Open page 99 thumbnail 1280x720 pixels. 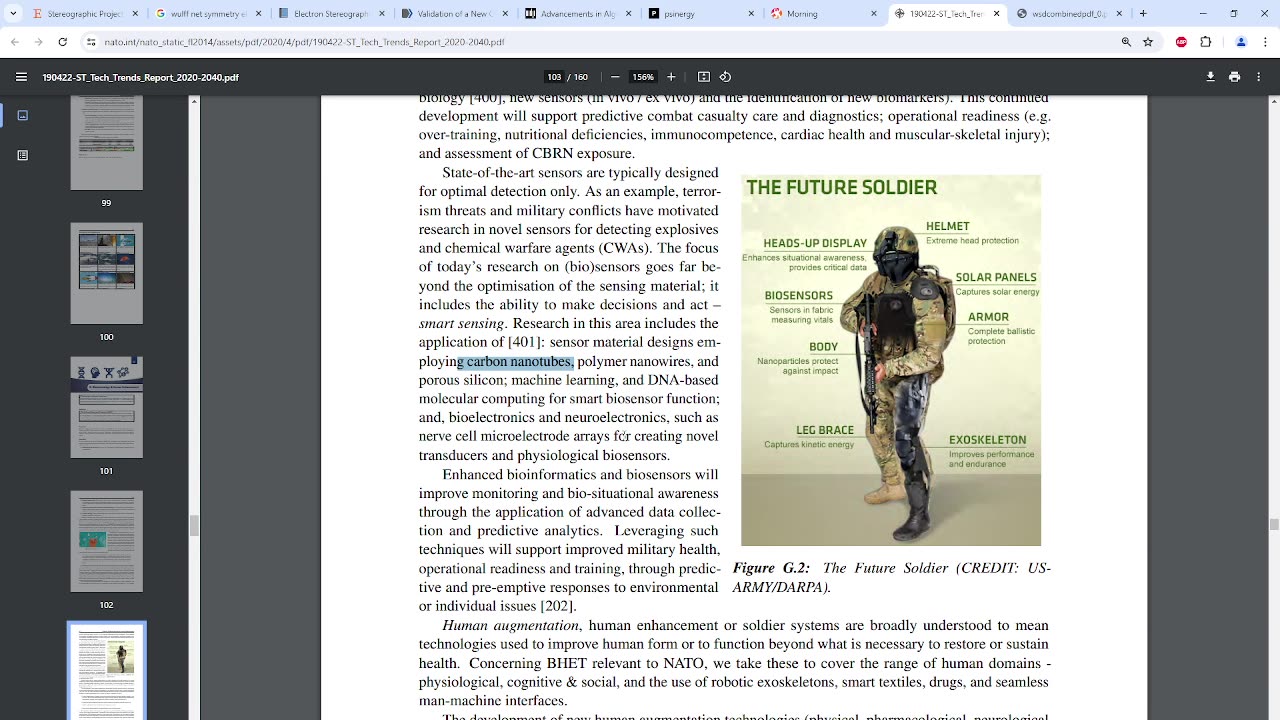[106, 142]
